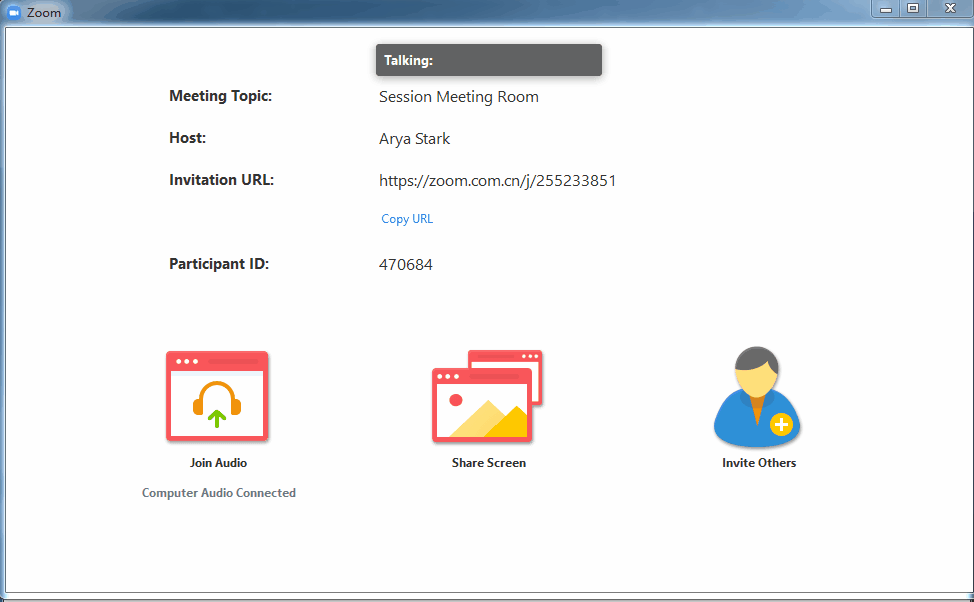974x602 pixels.
Task: Click the Invitation URL label
Action: 221,180
